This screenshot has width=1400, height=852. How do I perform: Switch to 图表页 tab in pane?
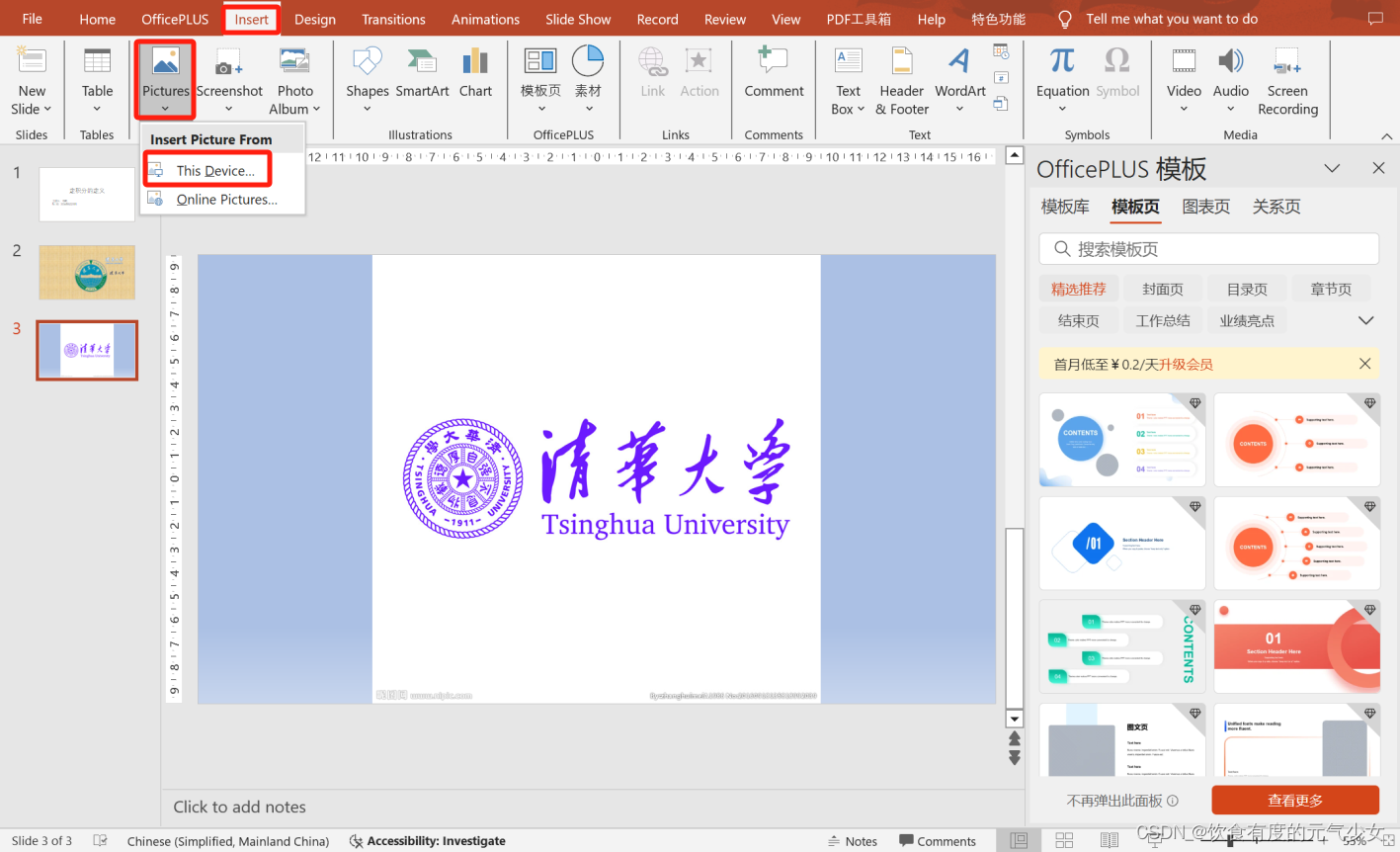(x=1206, y=207)
